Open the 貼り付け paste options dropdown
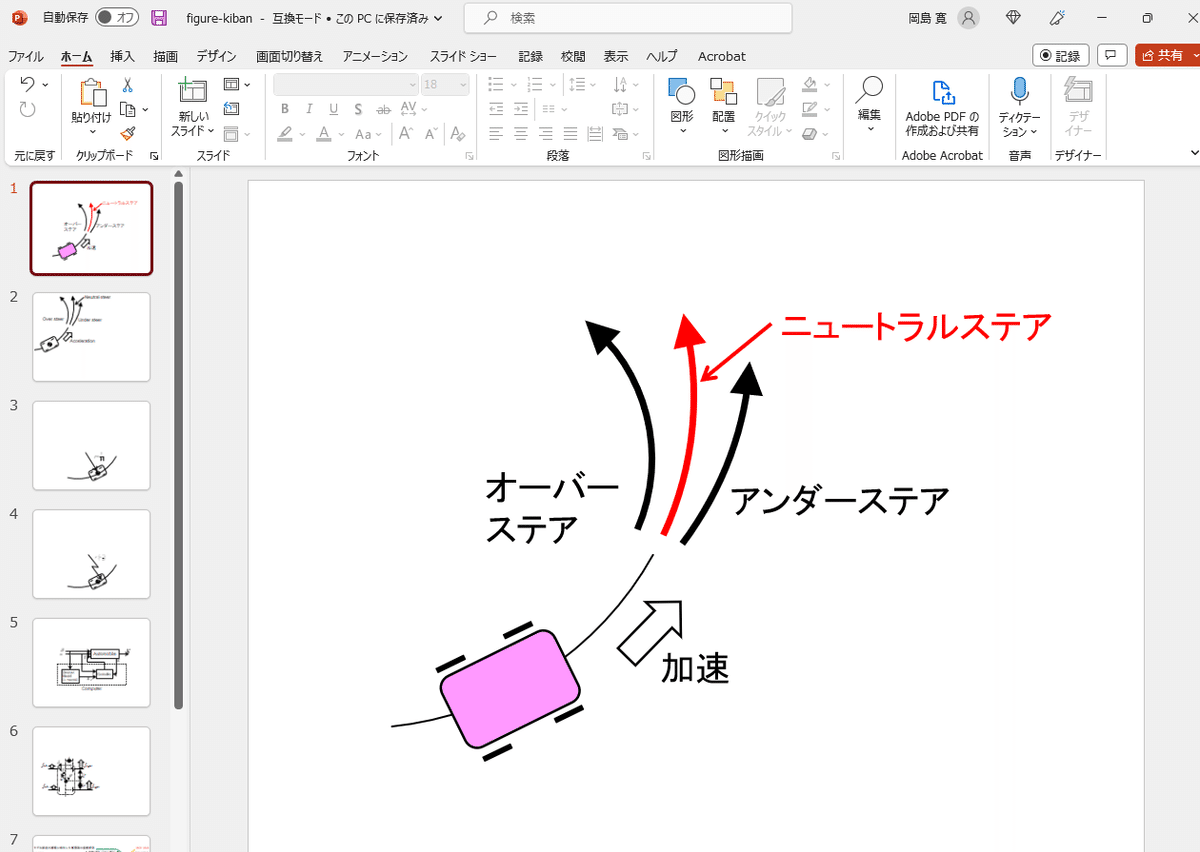 tap(91, 130)
